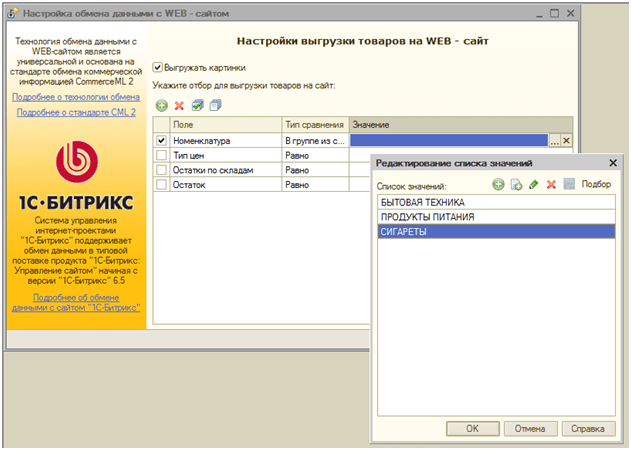This screenshot has width=631, height=450.
Task: Toggle the Выгружать картинки checkbox
Action: click(157, 67)
